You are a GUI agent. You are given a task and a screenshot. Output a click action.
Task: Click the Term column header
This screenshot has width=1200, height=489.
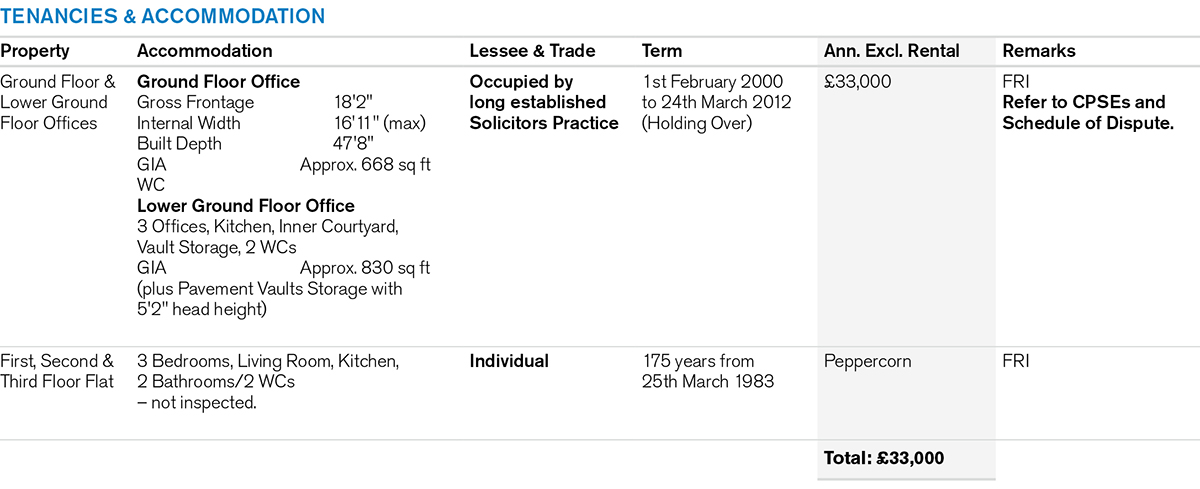point(662,51)
